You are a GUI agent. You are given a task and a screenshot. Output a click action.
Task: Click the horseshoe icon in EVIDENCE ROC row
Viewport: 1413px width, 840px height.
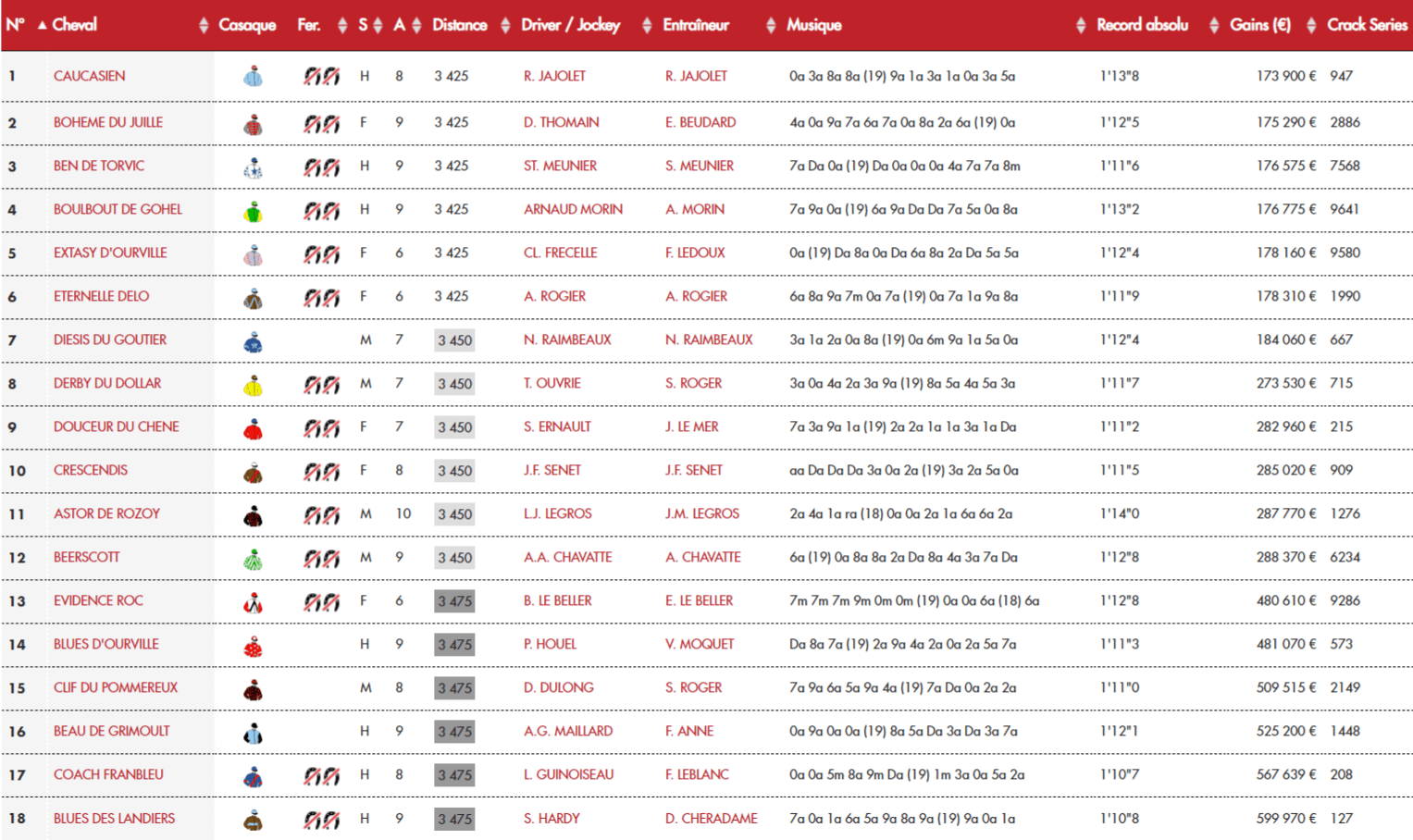pyautogui.click(x=321, y=601)
